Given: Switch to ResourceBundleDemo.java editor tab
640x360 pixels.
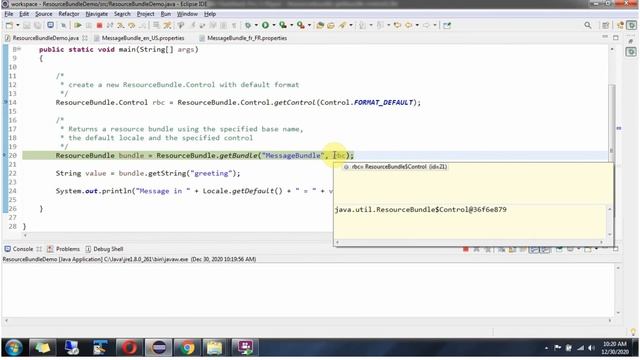Looking at the screenshot, I should (45, 38).
